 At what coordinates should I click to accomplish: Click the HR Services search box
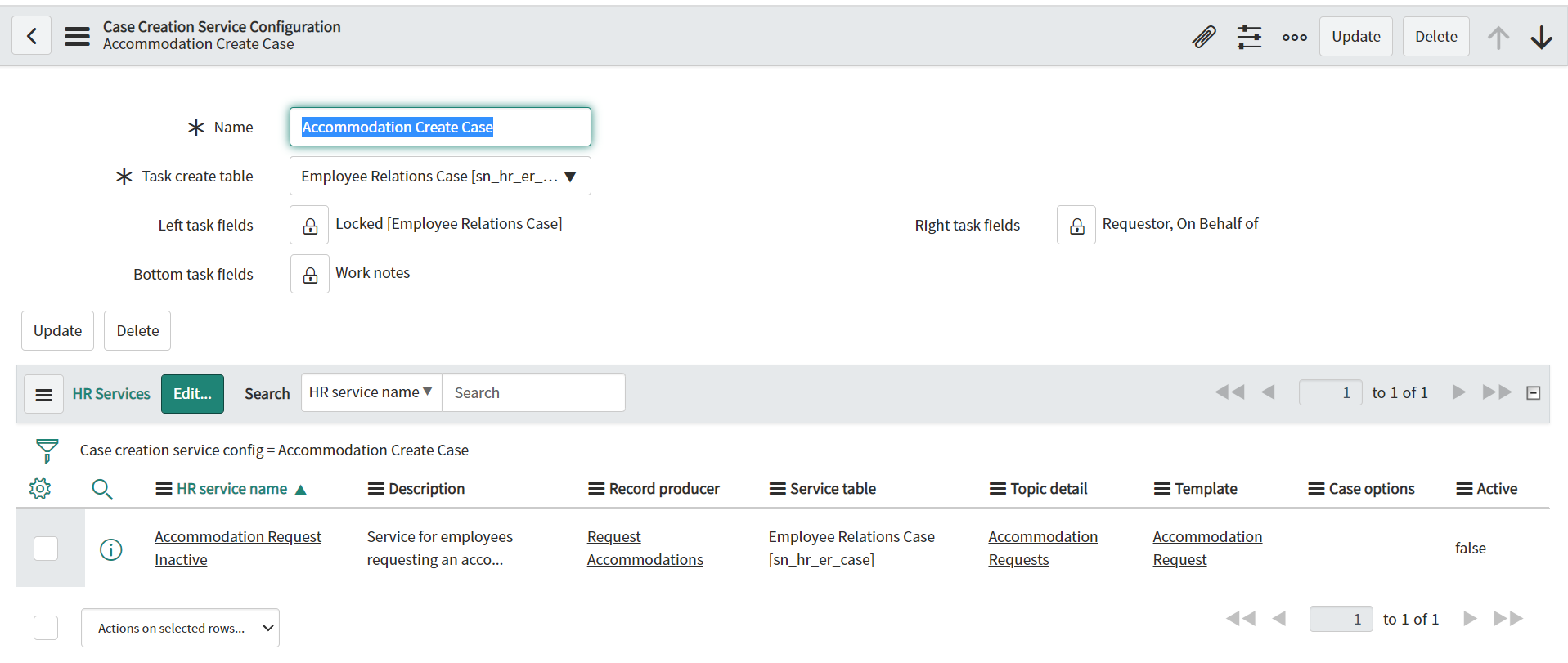[x=533, y=392]
